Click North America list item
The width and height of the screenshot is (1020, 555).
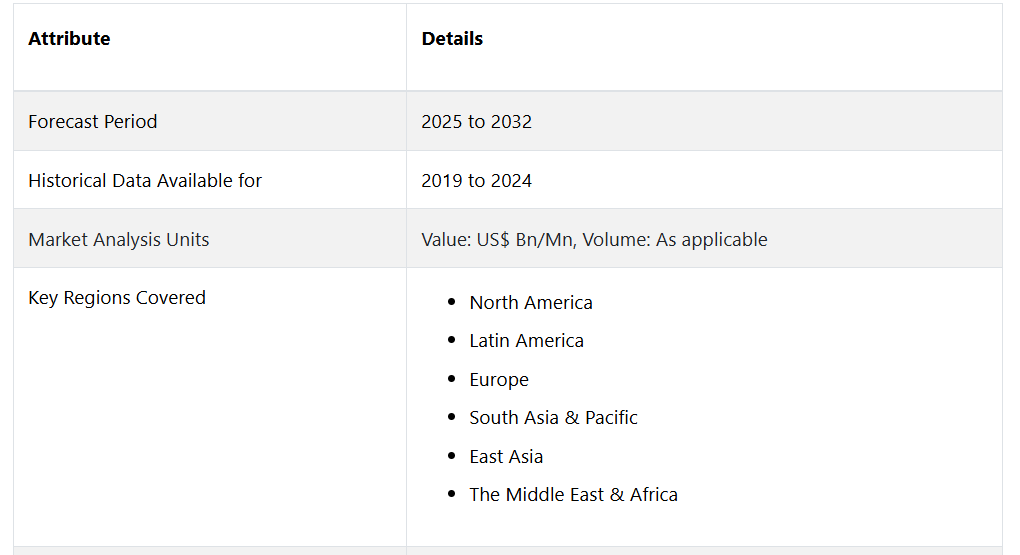[531, 303]
